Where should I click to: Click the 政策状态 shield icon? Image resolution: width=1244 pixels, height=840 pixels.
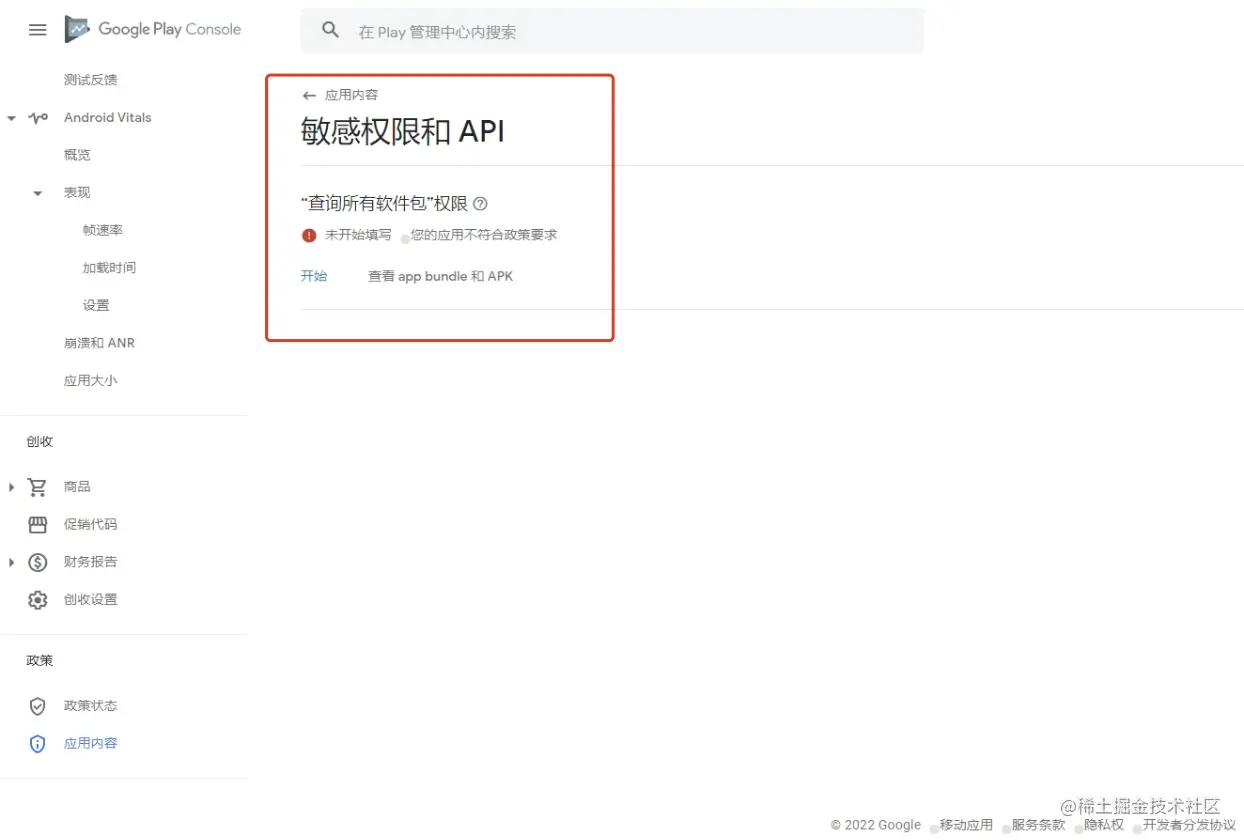click(x=37, y=705)
